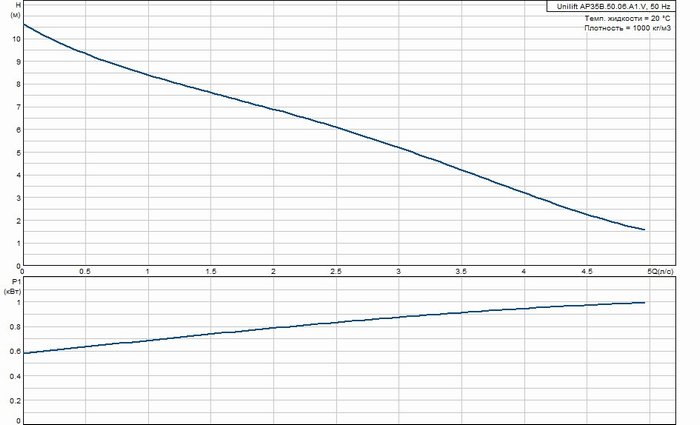Click the density 1000 кг/м3 text
Screen dimensions: 700x425
click(x=628, y=28)
